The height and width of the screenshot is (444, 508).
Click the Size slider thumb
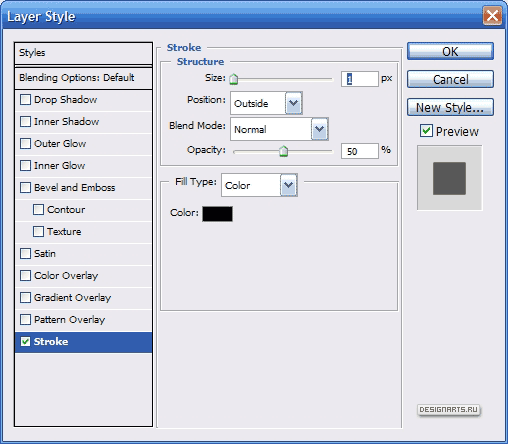click(x=234, y=79)
